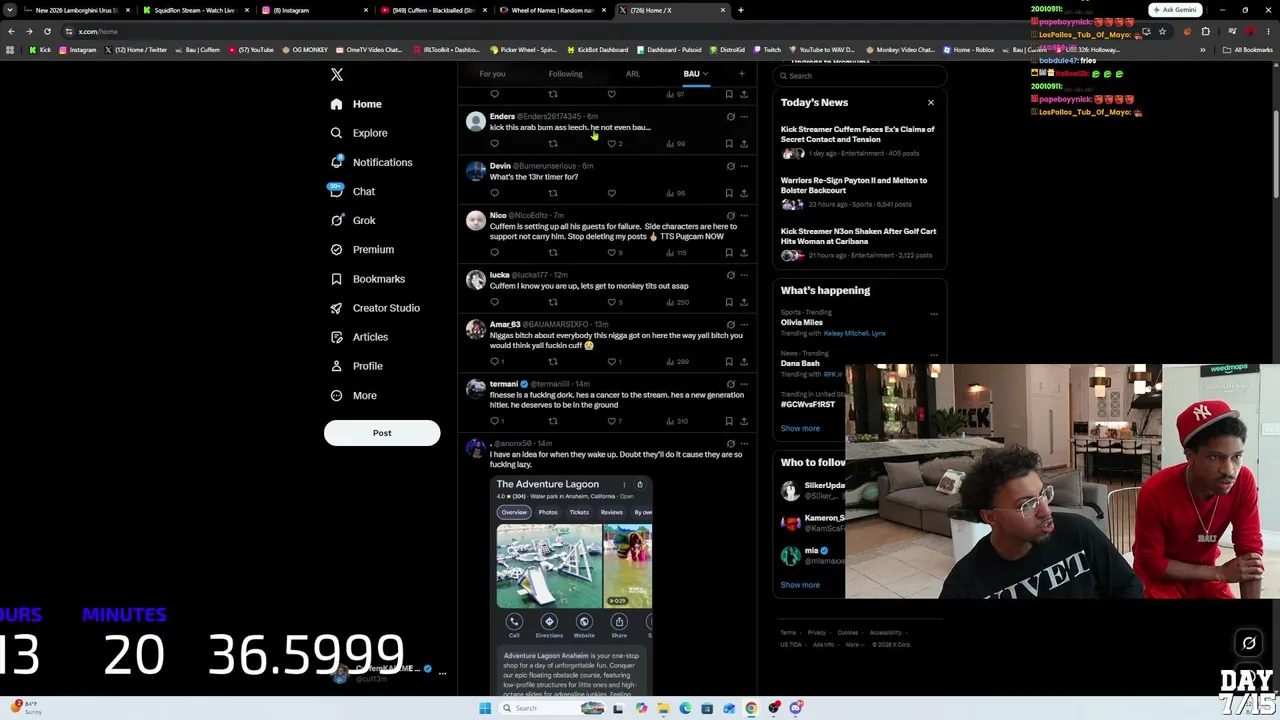
Task: Click the X logo in the sidebar
Action: pos(337,75)
